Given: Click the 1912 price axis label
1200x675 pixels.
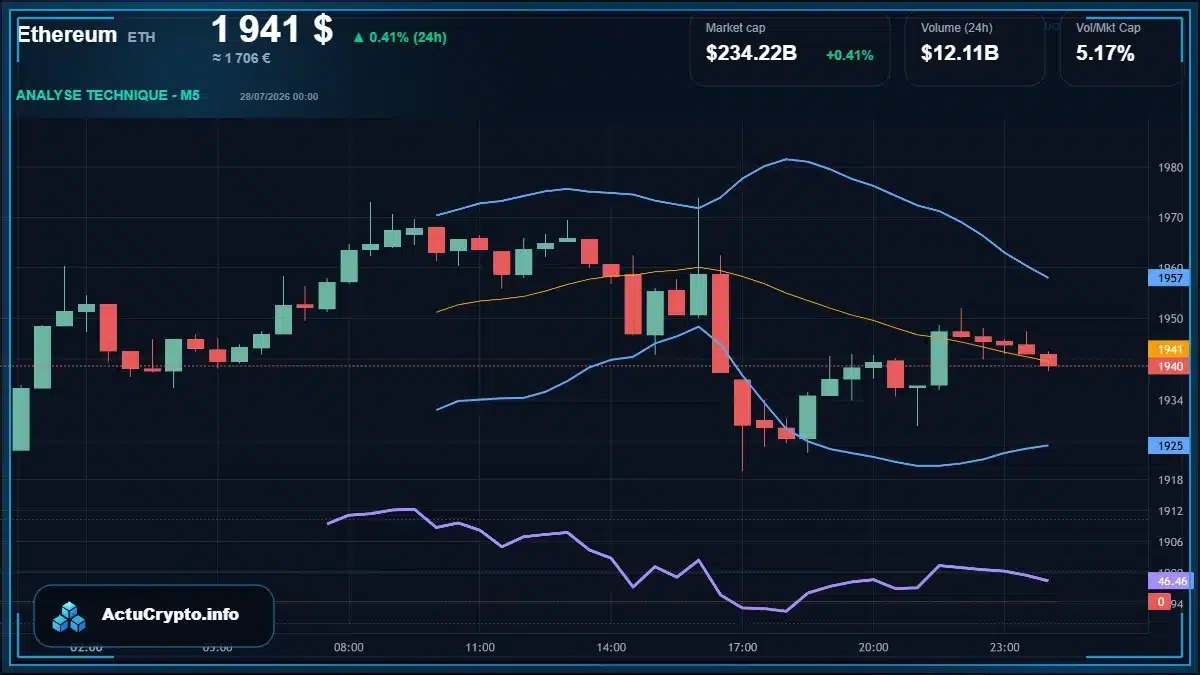Looking at the screenshot, I should (x=1171, y=511).
